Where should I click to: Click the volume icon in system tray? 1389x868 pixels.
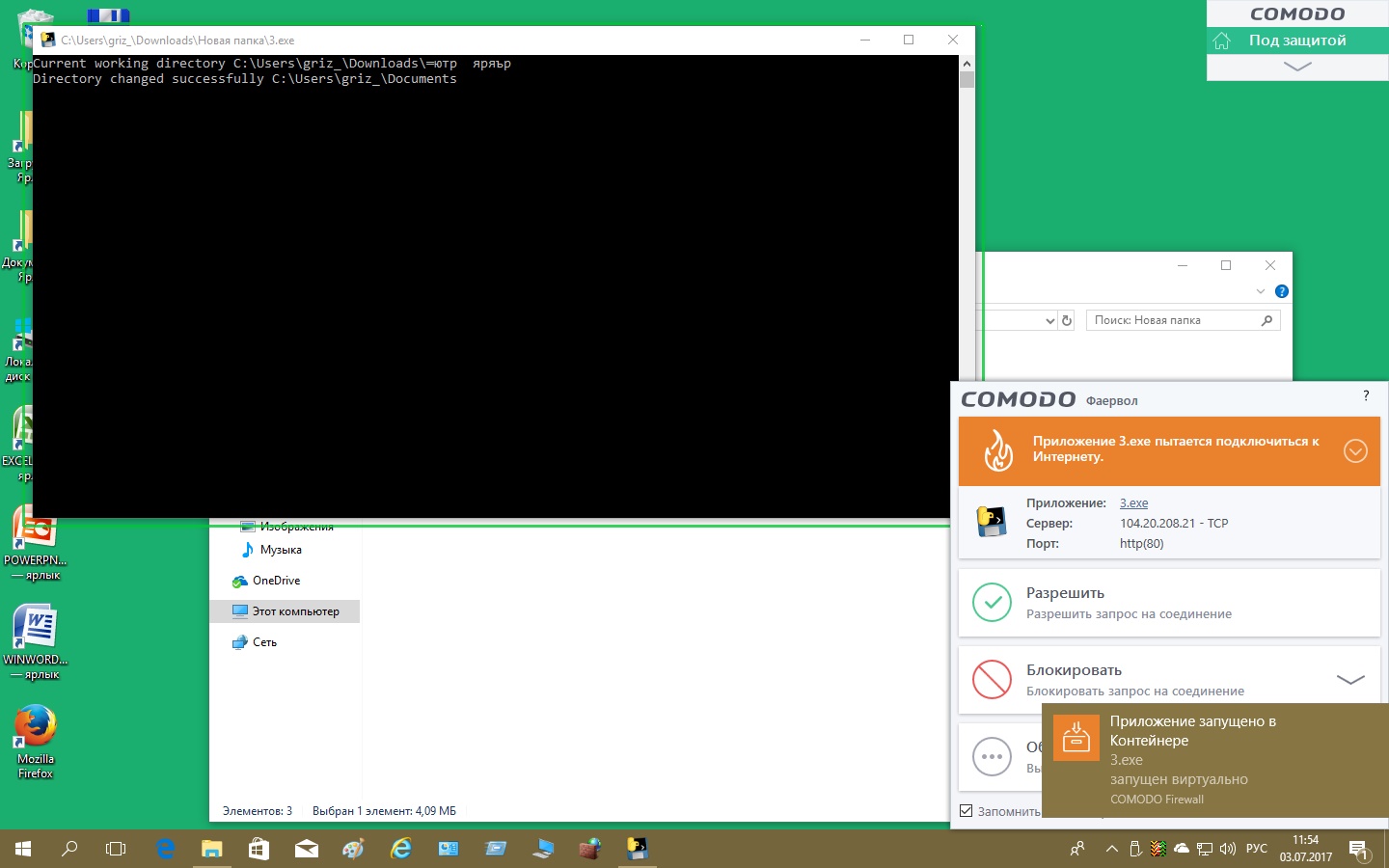[1228, 849]
